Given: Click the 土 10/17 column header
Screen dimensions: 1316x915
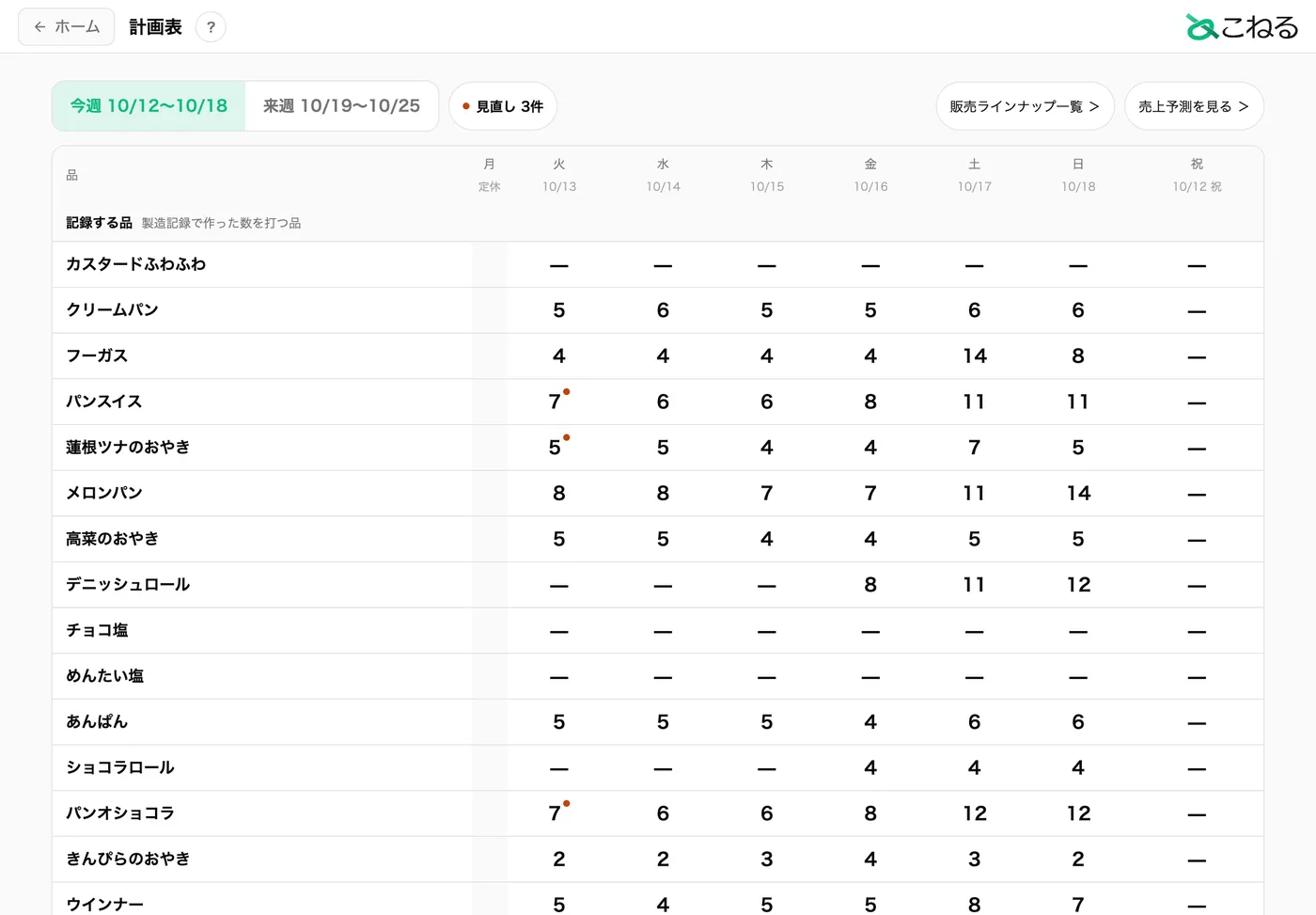Looking at the screenshot, I should pos(975,175).
